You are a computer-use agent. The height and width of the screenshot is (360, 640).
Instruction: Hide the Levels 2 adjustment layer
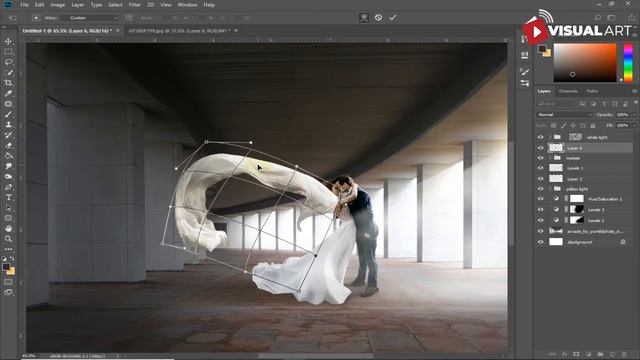tap(540, 220)
